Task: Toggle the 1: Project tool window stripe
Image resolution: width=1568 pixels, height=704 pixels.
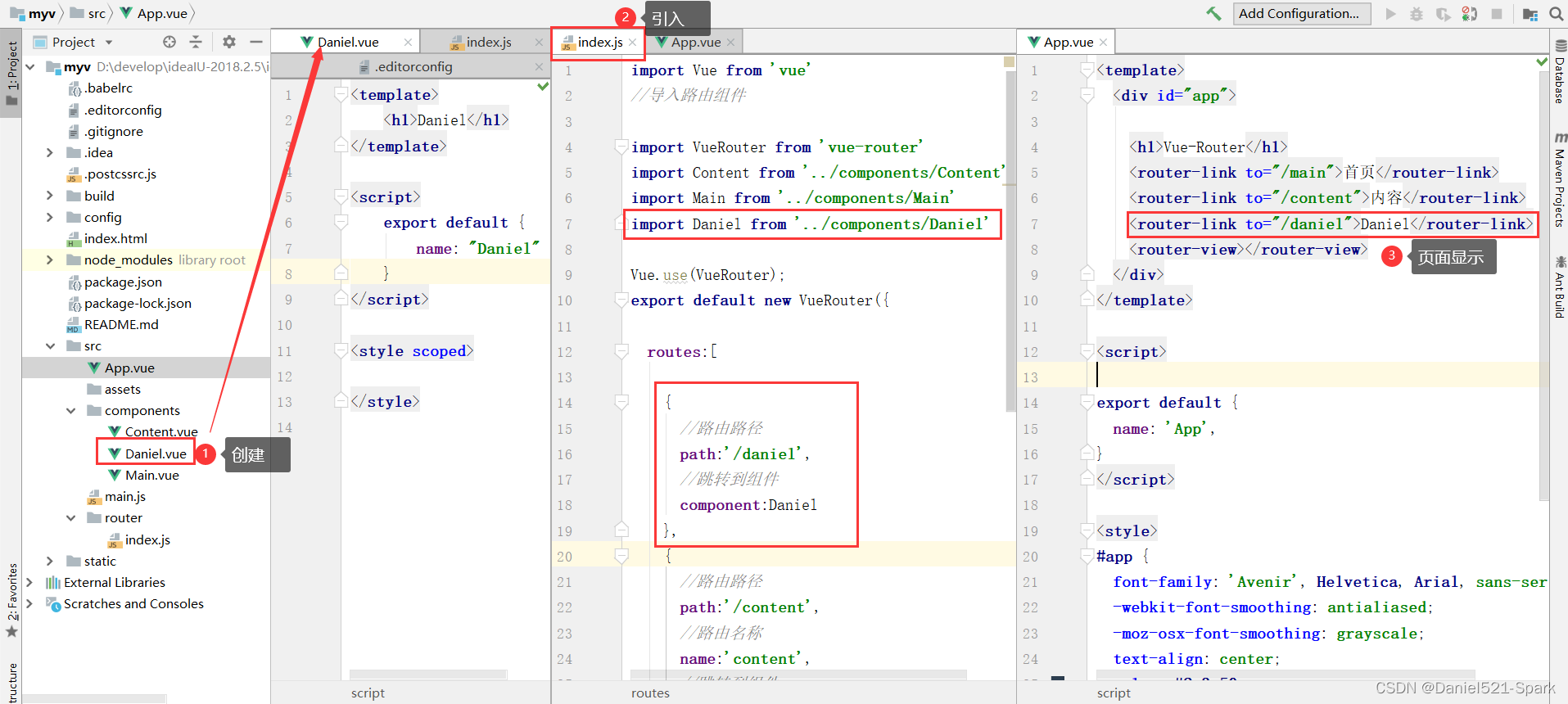Action: [11, 74]
